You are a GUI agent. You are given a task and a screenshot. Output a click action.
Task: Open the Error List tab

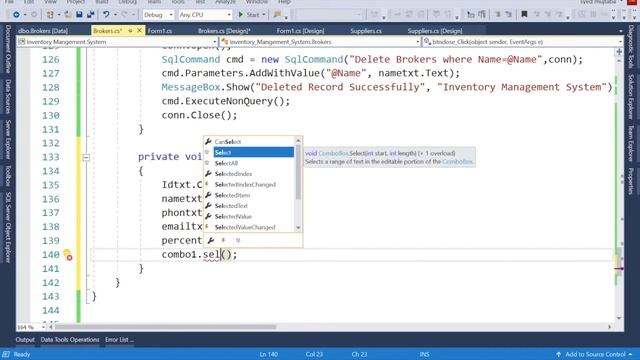(119, 340)
